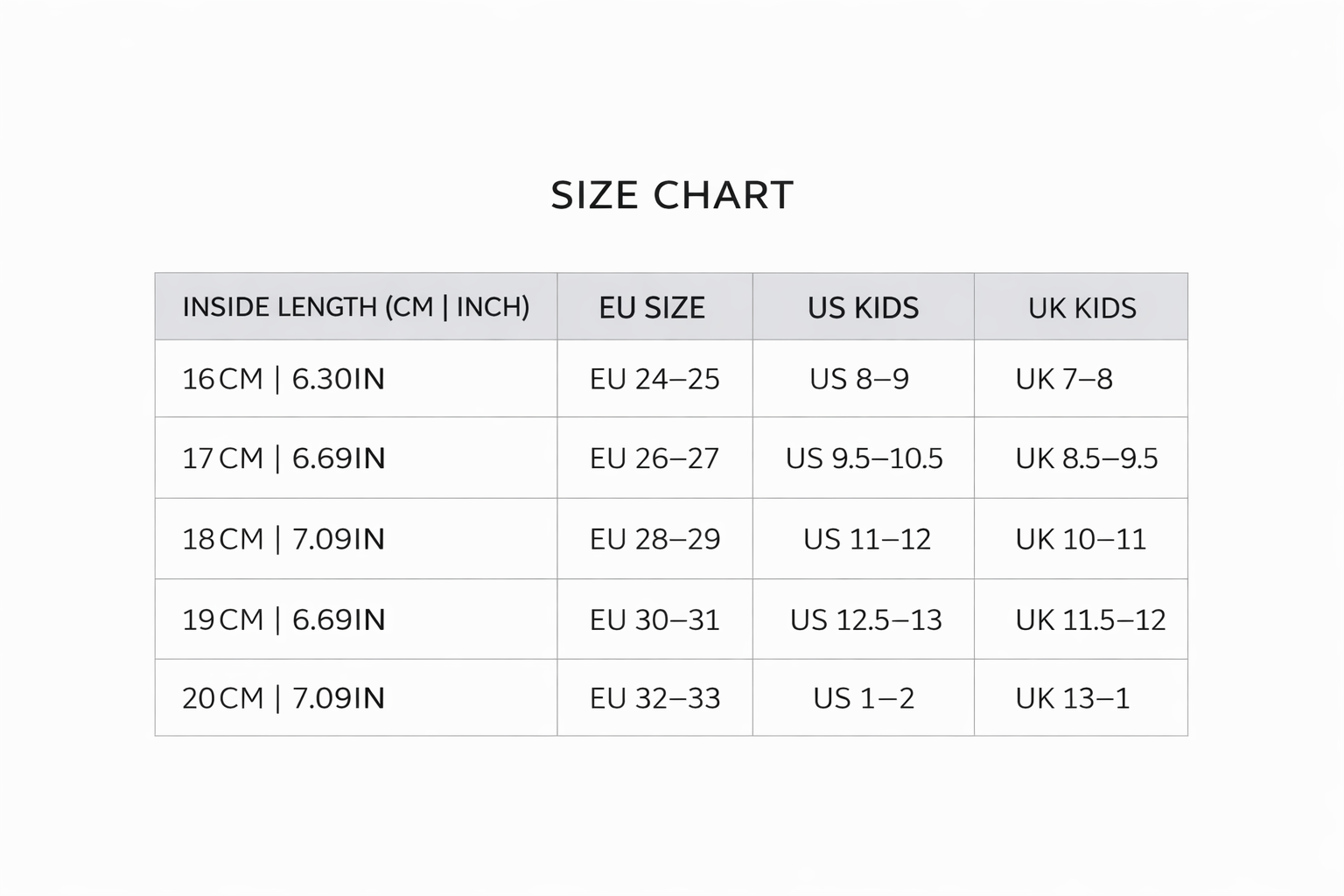Click the US 12.5–13 cell
Image resolution: width=1344 pixels, height=896 pixels.
(865, 619)
